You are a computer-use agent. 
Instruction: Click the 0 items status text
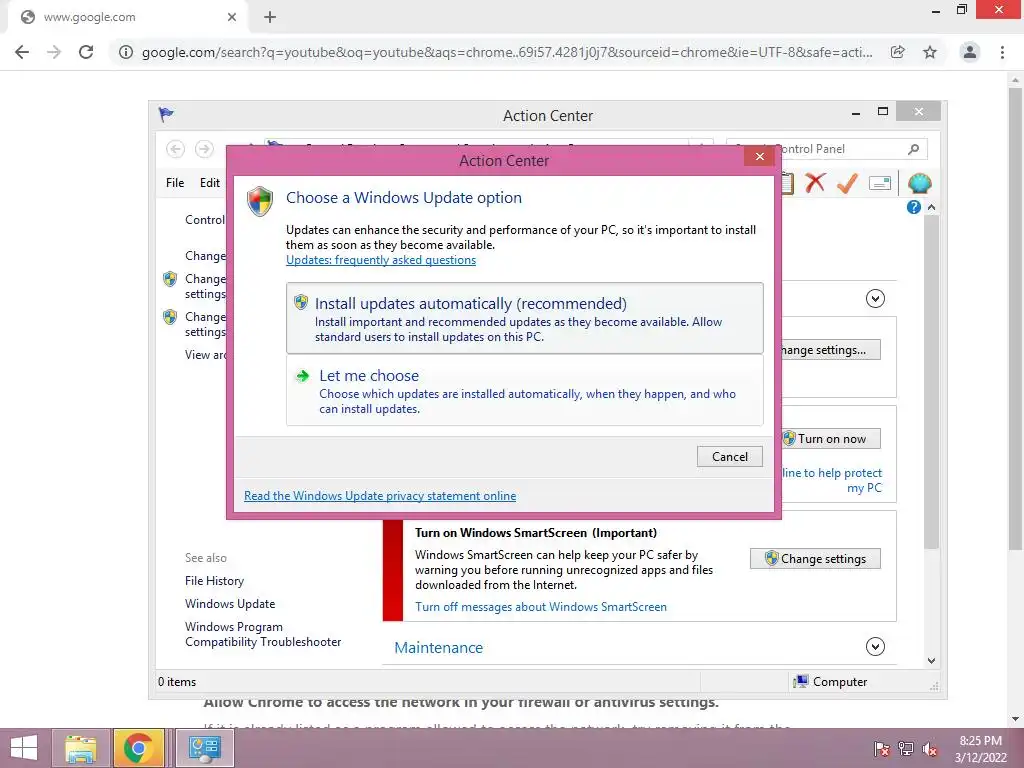177,681
